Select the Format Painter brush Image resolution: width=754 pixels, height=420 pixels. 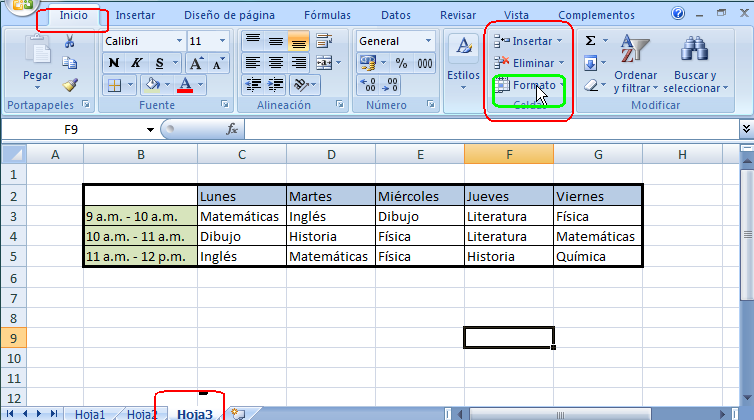click(70, 85)
